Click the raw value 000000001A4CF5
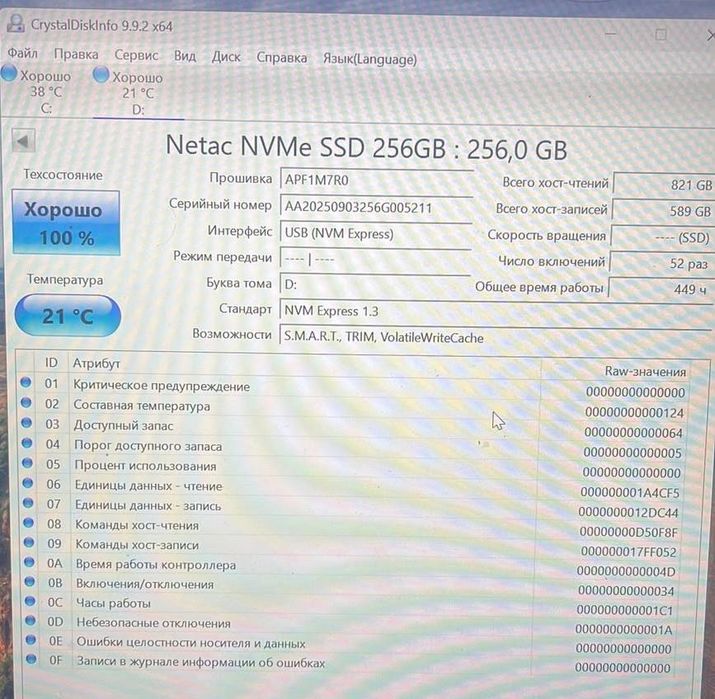 (x=630, y=492)
